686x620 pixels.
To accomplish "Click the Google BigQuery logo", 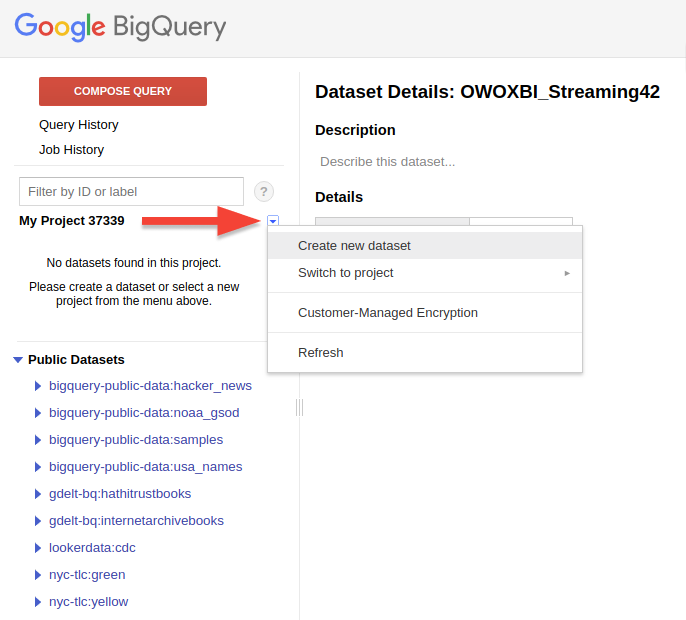I will point(120,27).
